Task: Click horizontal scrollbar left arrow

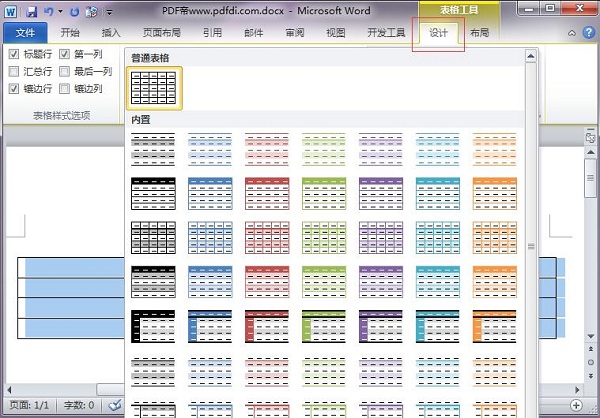Action: pos(9,390)
